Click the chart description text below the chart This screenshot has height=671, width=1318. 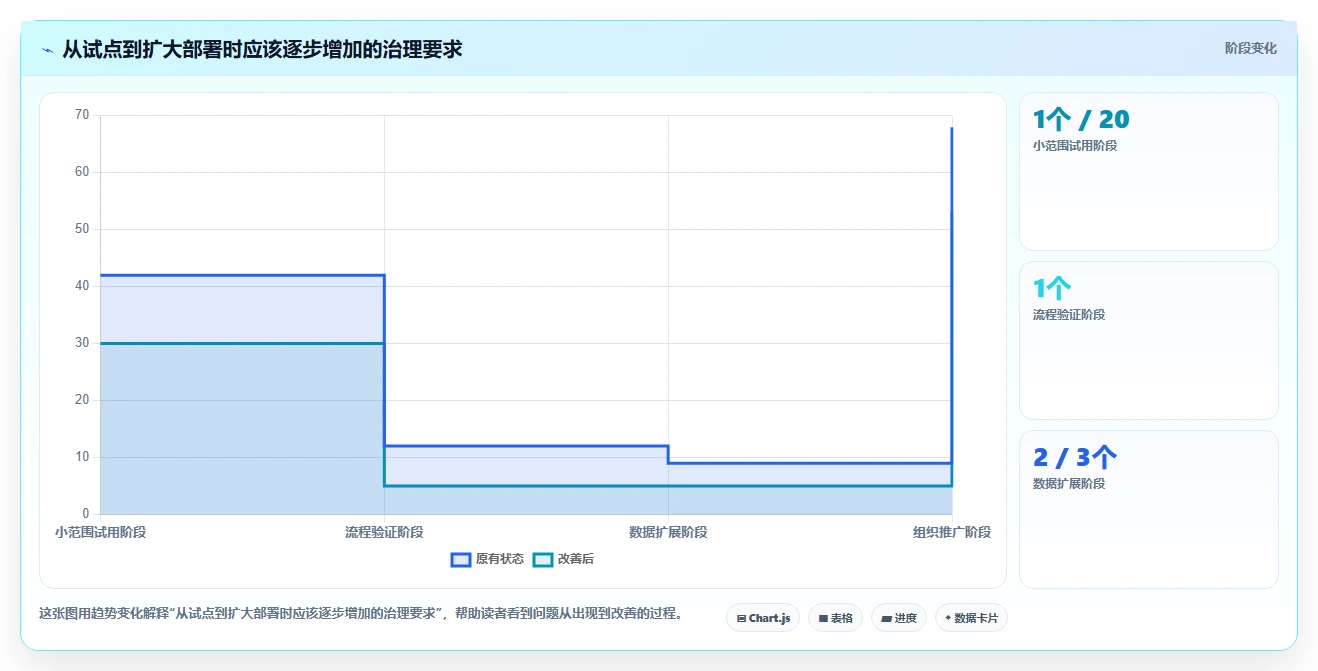[360, 614]
